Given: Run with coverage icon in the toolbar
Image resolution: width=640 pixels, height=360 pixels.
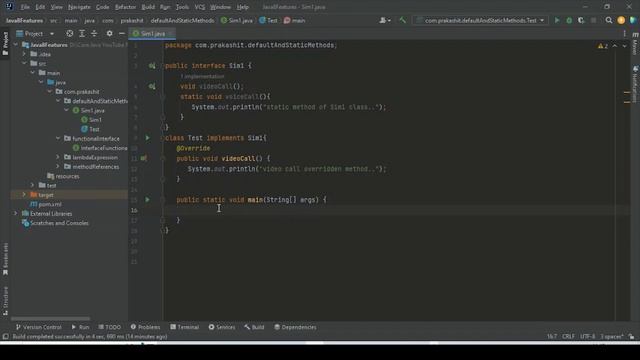Looking at the screenshot, I should (581, 20).
